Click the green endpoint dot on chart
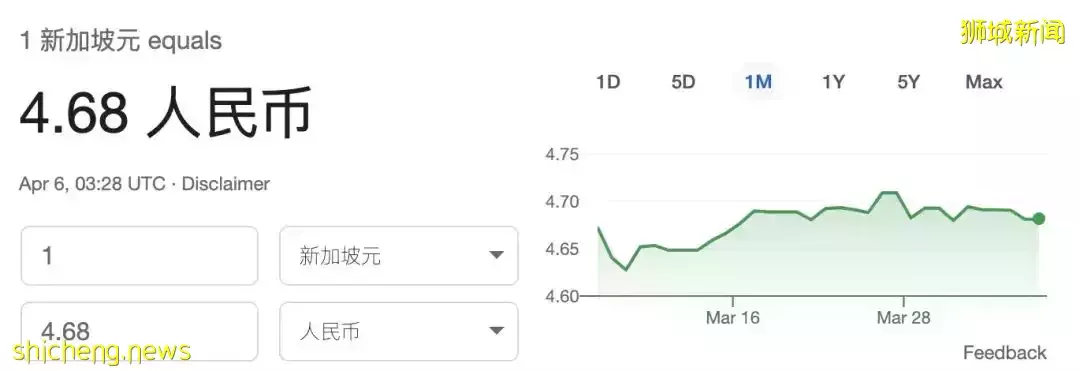Screen dimensions: 1080x371 1039,219
